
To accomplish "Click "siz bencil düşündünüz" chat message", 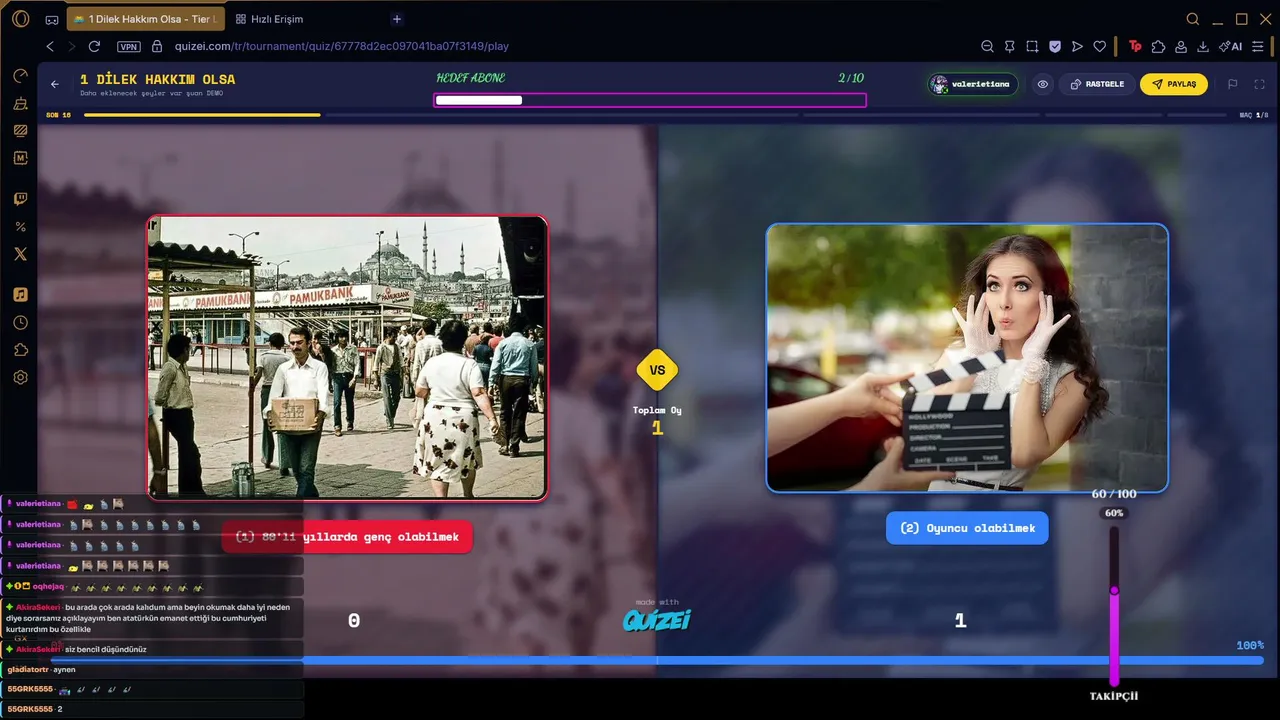I will click(x=106, y=650).
